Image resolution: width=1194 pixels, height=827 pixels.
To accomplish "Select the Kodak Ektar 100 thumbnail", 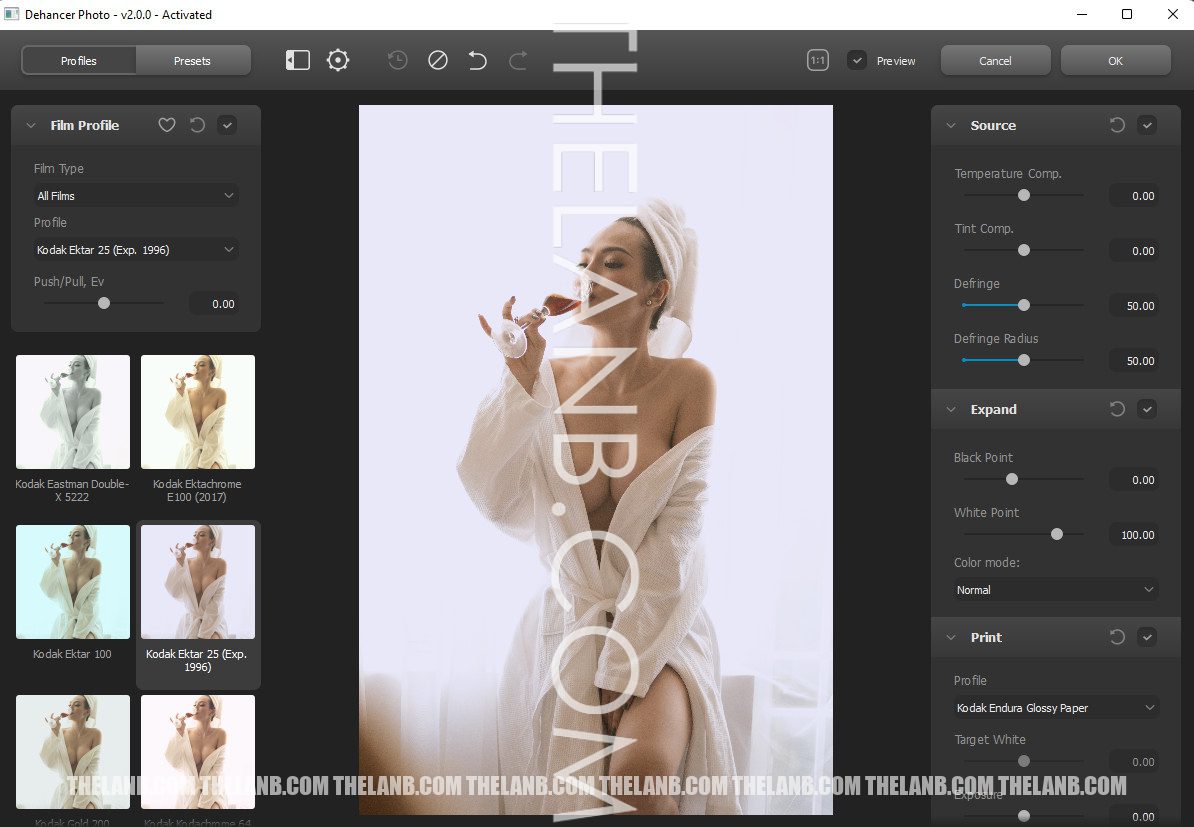I will [73, 582].
